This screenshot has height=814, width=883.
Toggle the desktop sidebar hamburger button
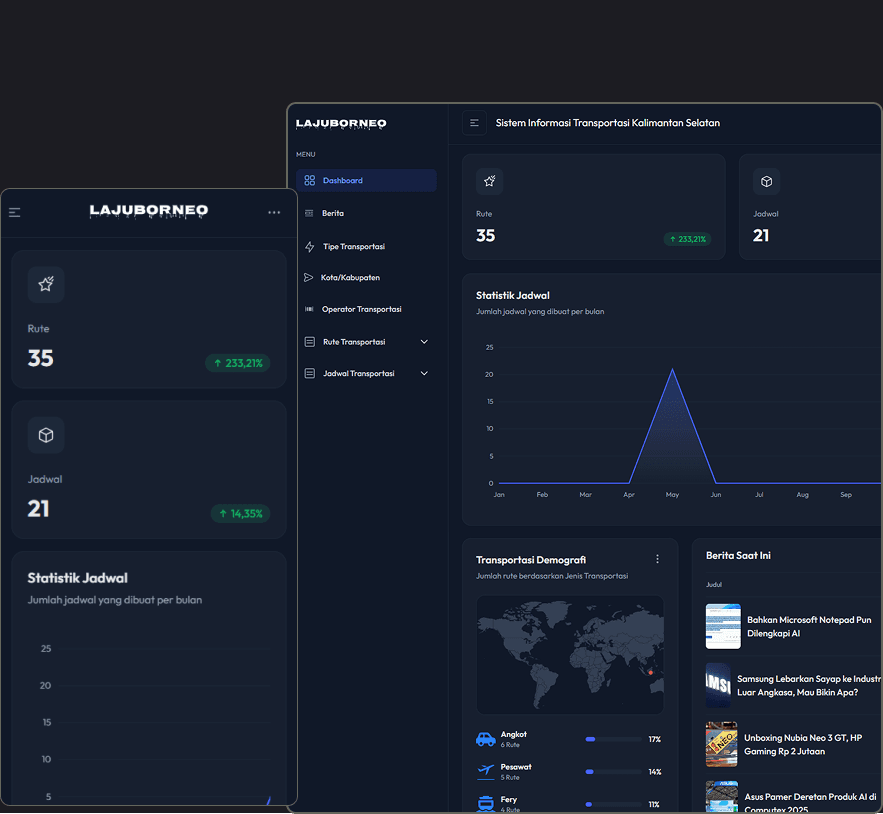474,123
